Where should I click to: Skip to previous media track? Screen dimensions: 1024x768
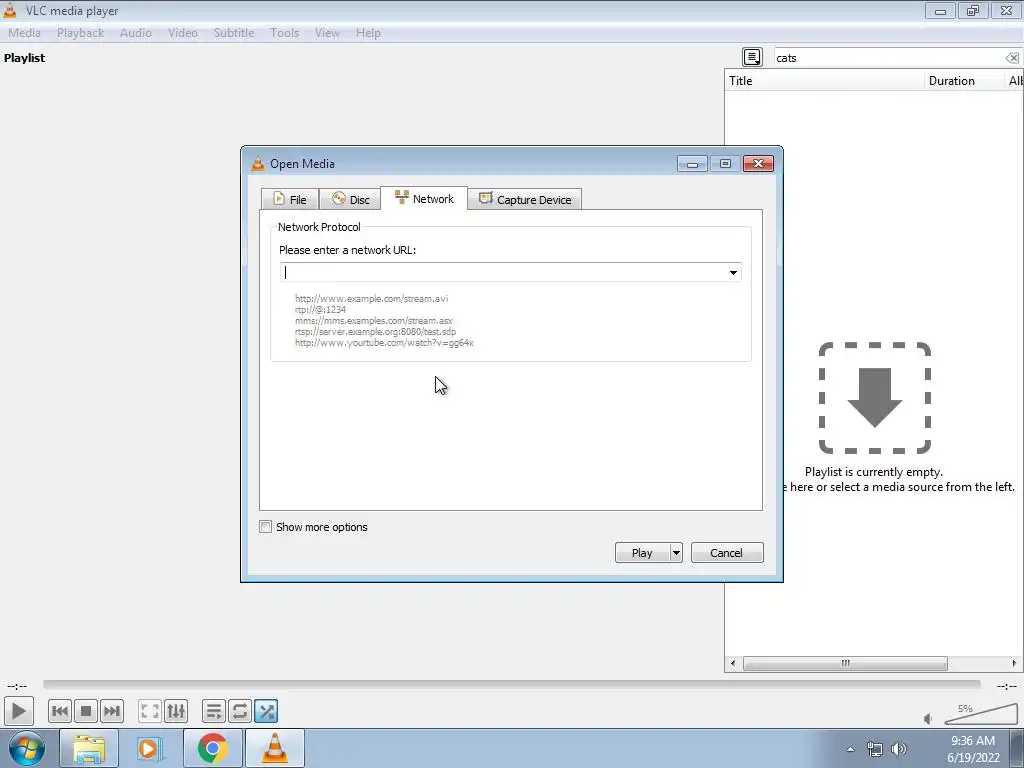coord(59,711)
